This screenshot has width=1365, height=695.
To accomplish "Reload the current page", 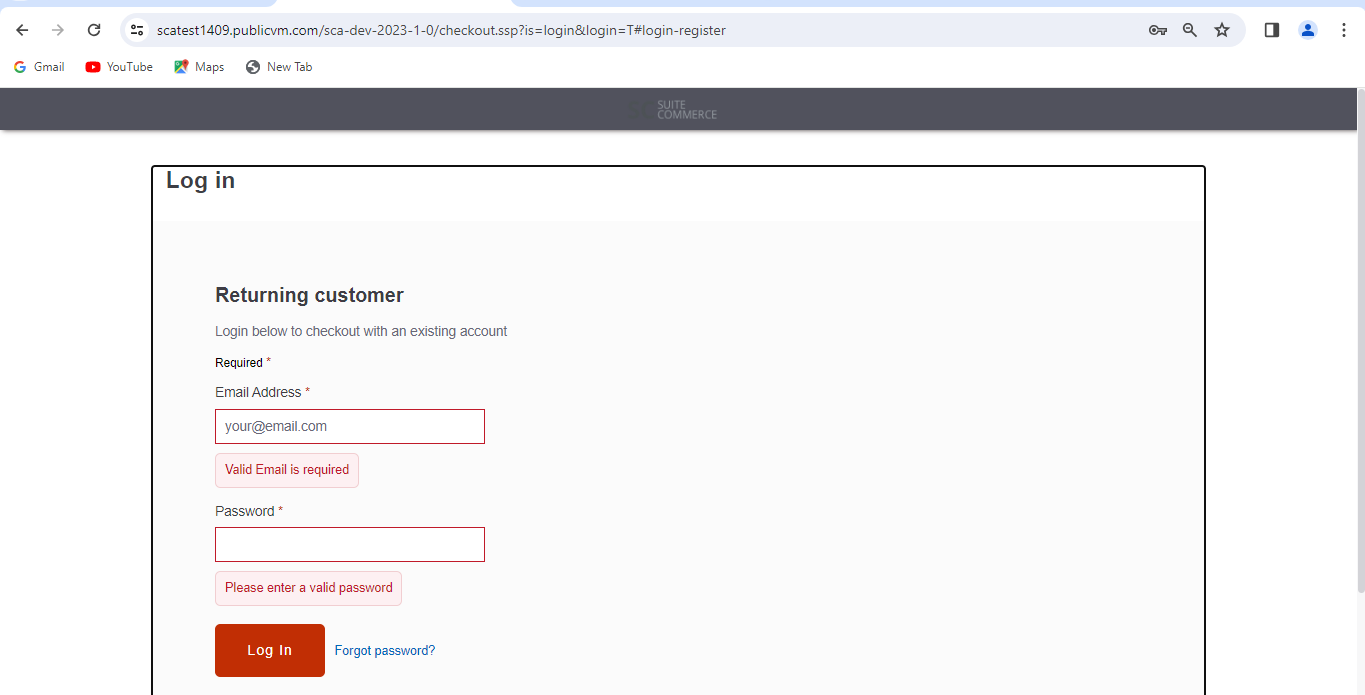I will click(x=94, y=30).
